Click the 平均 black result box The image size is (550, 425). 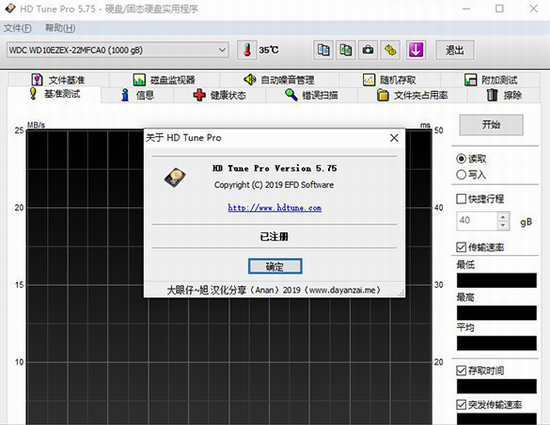pyautogui.click(x=497, y=343)
